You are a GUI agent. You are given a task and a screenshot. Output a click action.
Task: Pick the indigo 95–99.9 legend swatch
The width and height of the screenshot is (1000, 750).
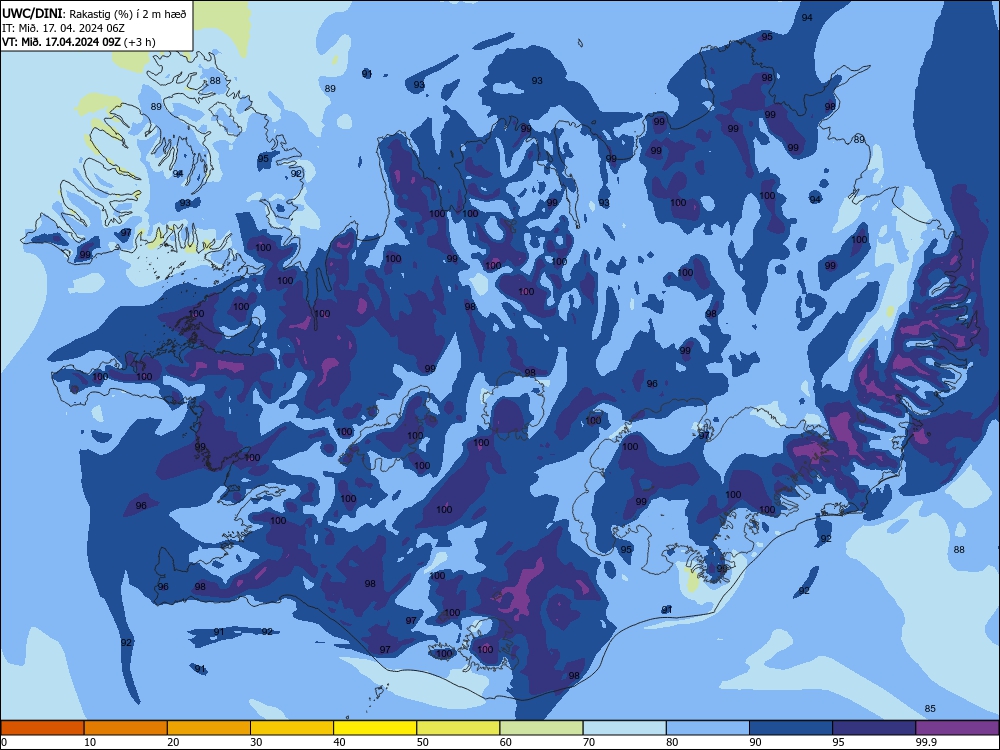pyautogui.click(x=874, y=728)
